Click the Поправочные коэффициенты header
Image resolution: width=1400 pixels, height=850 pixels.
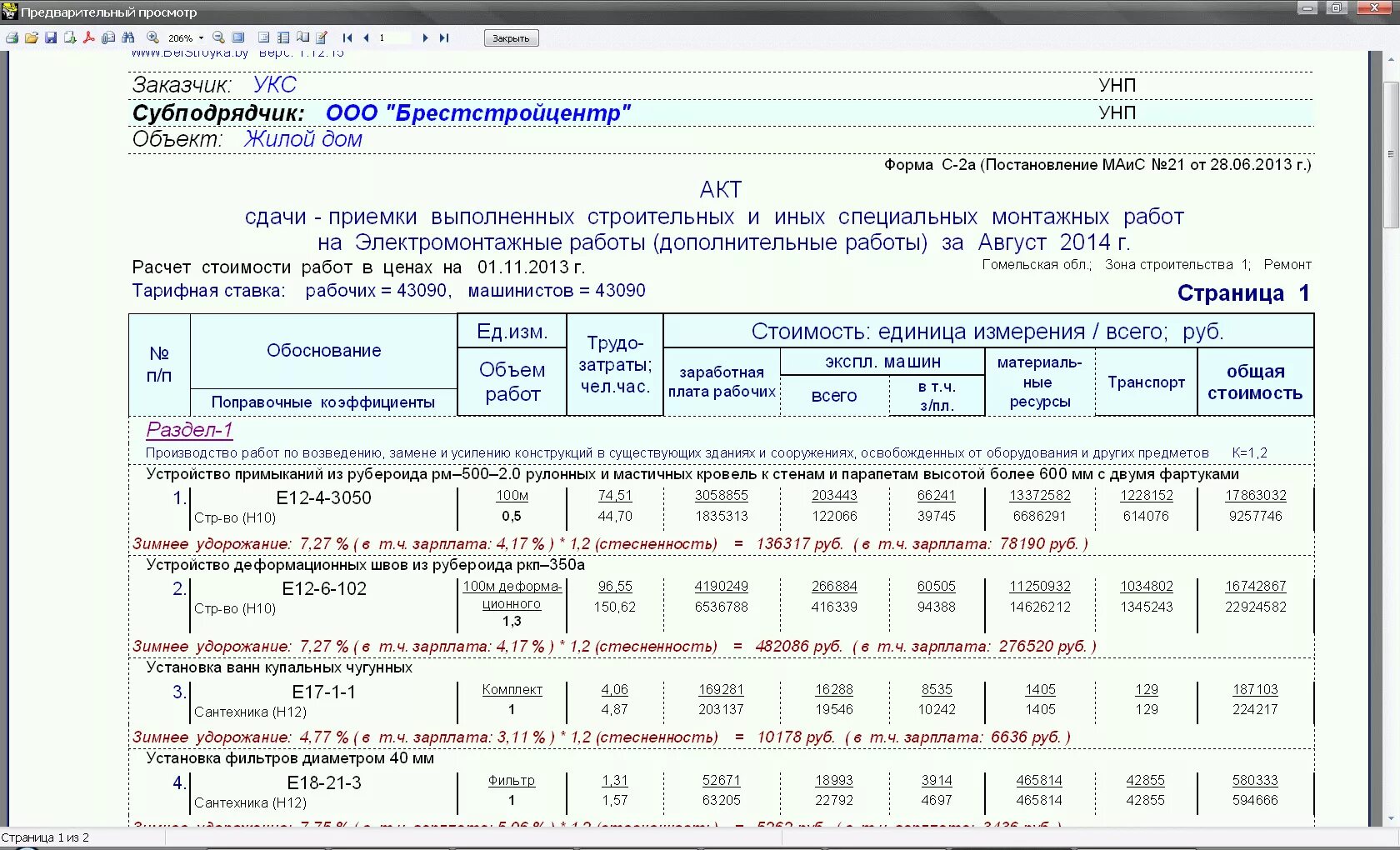point(323,402)
